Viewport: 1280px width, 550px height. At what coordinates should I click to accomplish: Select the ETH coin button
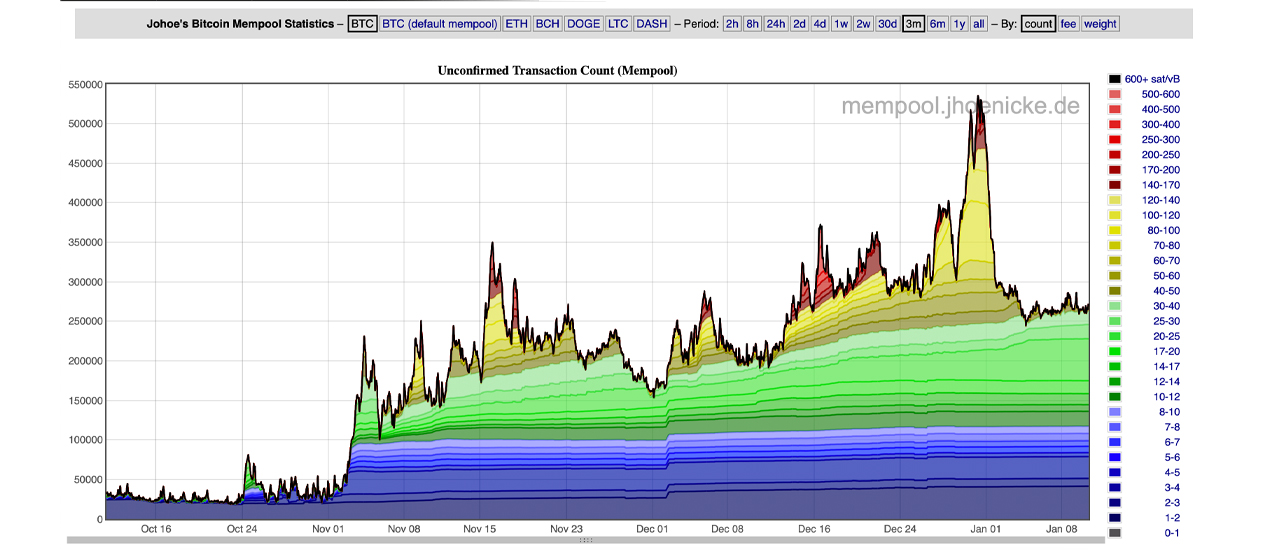click(516, 24)
